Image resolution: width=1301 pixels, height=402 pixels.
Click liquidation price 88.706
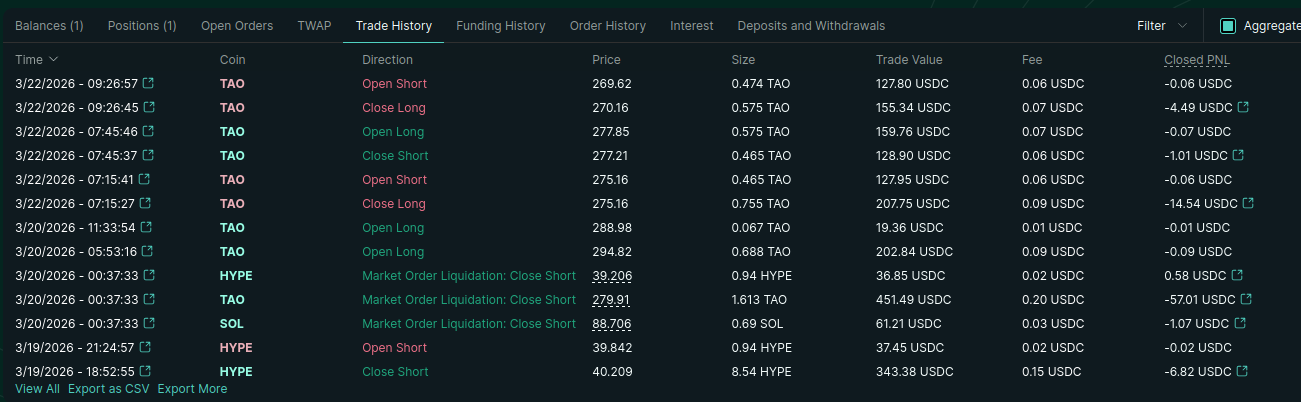coord(612,323)
